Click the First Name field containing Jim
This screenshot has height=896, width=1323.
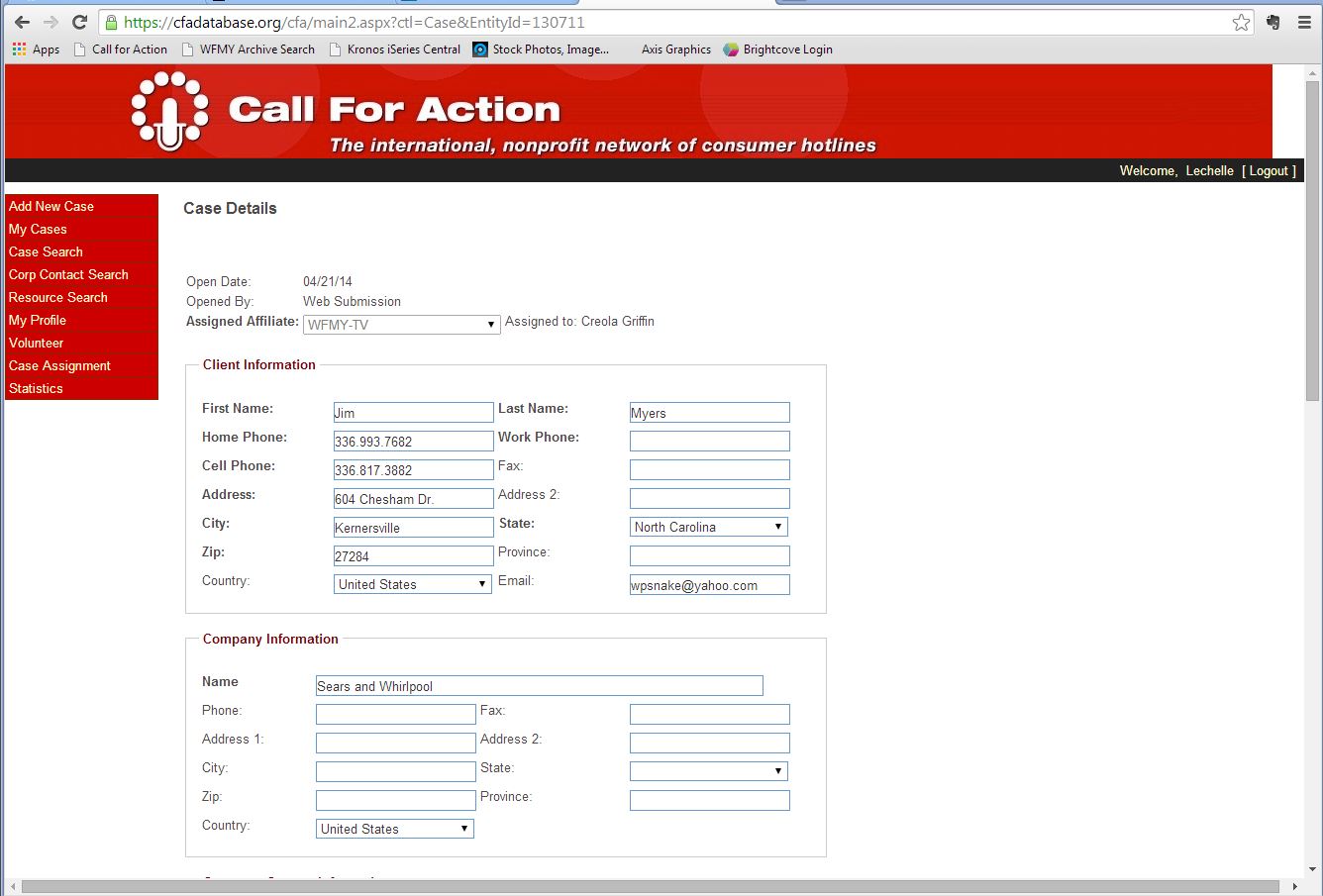tap(414, 413)
